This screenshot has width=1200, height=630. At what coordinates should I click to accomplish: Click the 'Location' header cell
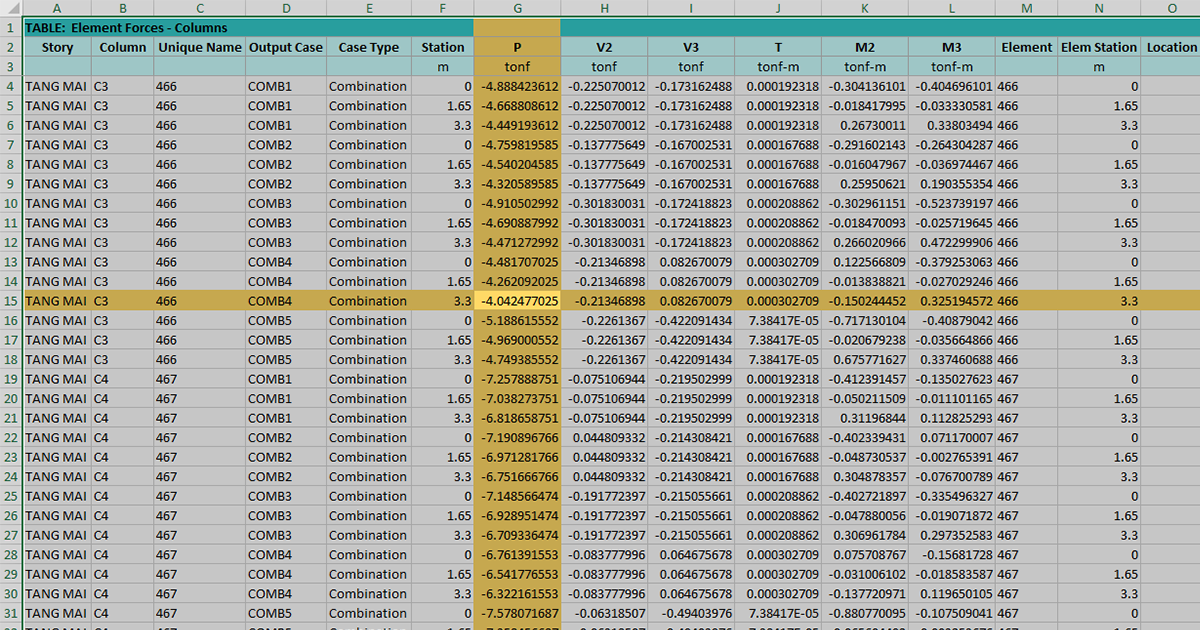pos(1171,47)
